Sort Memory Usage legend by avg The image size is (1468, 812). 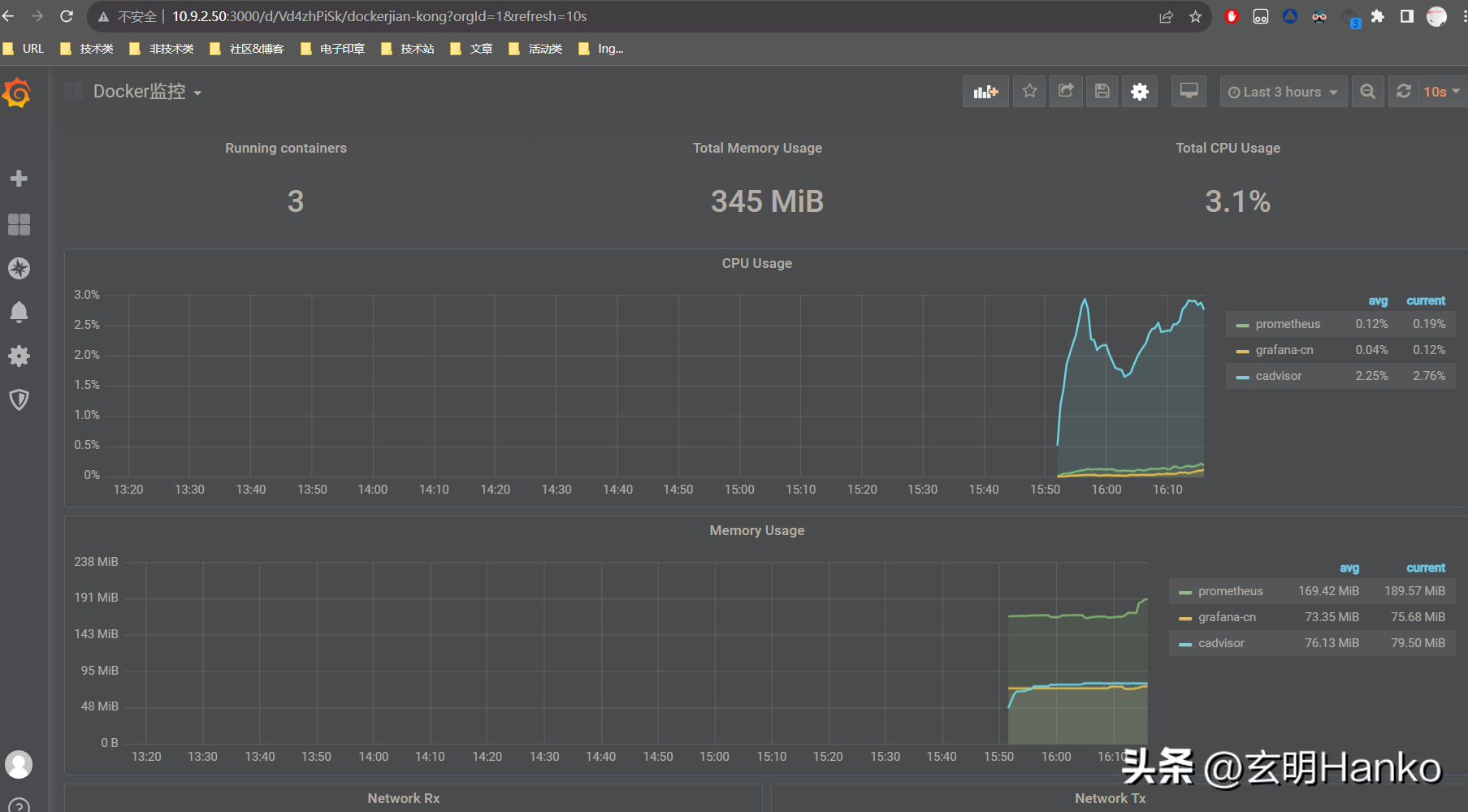point(1349,568)
